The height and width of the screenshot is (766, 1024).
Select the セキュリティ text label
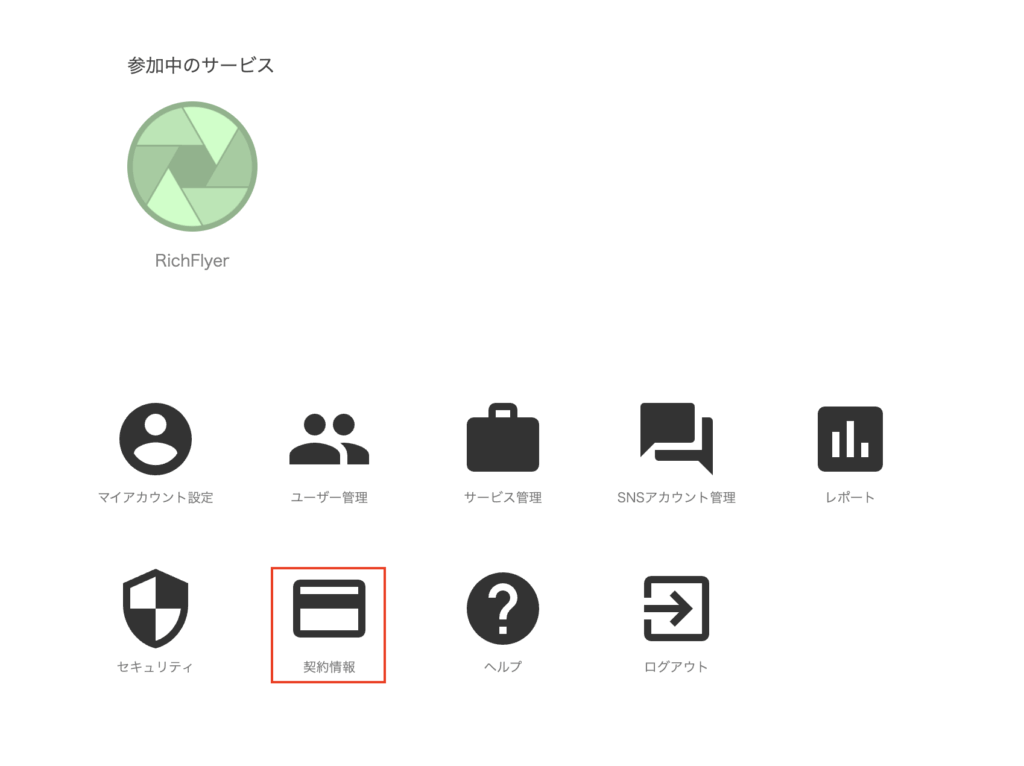pyautogui.click(x=155, y=666)
